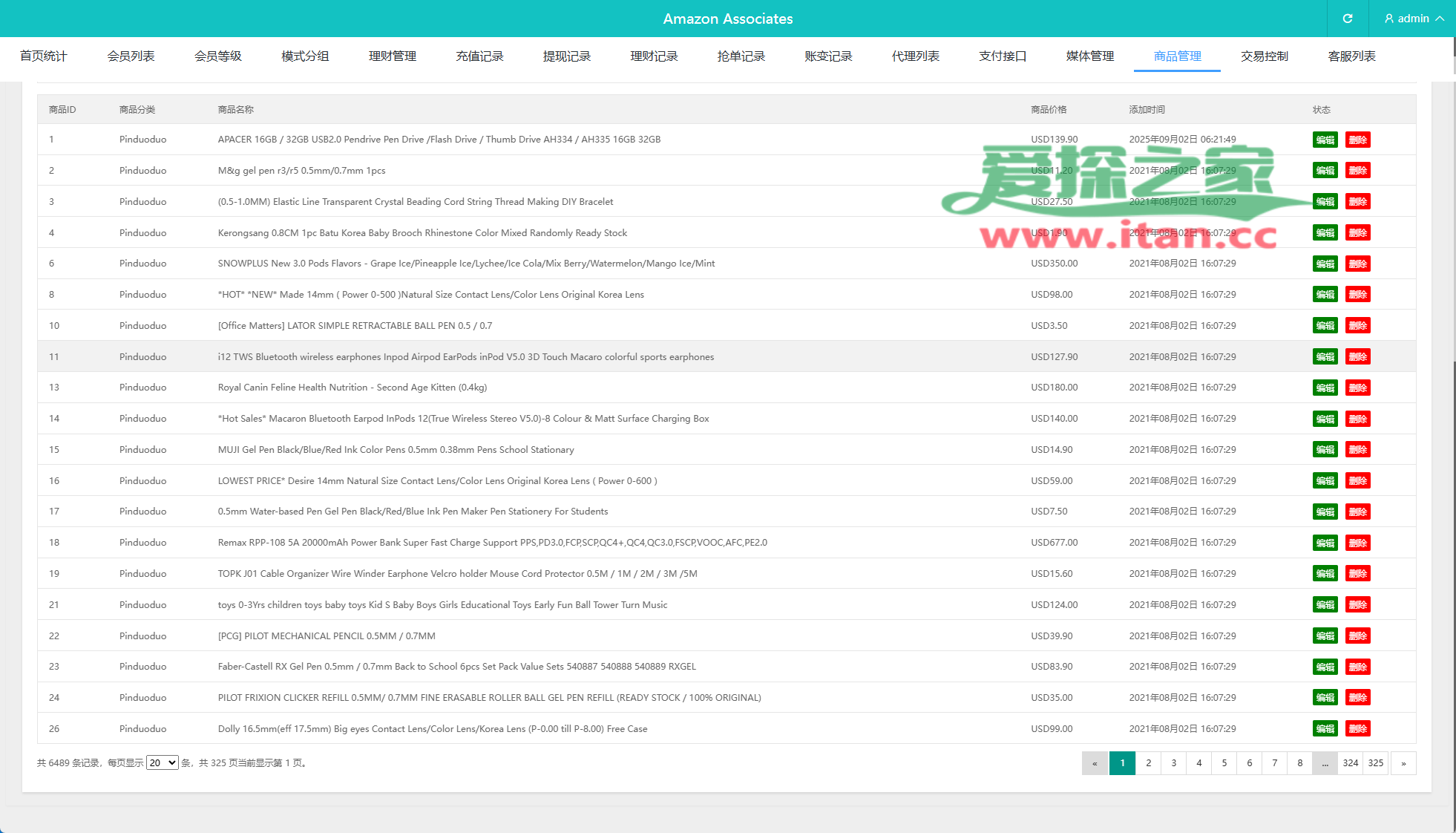1456x833 pixels.
Task: Delete the LATOR retractable ball pen
Action: pyautogui.click(x=1357, y=326)
